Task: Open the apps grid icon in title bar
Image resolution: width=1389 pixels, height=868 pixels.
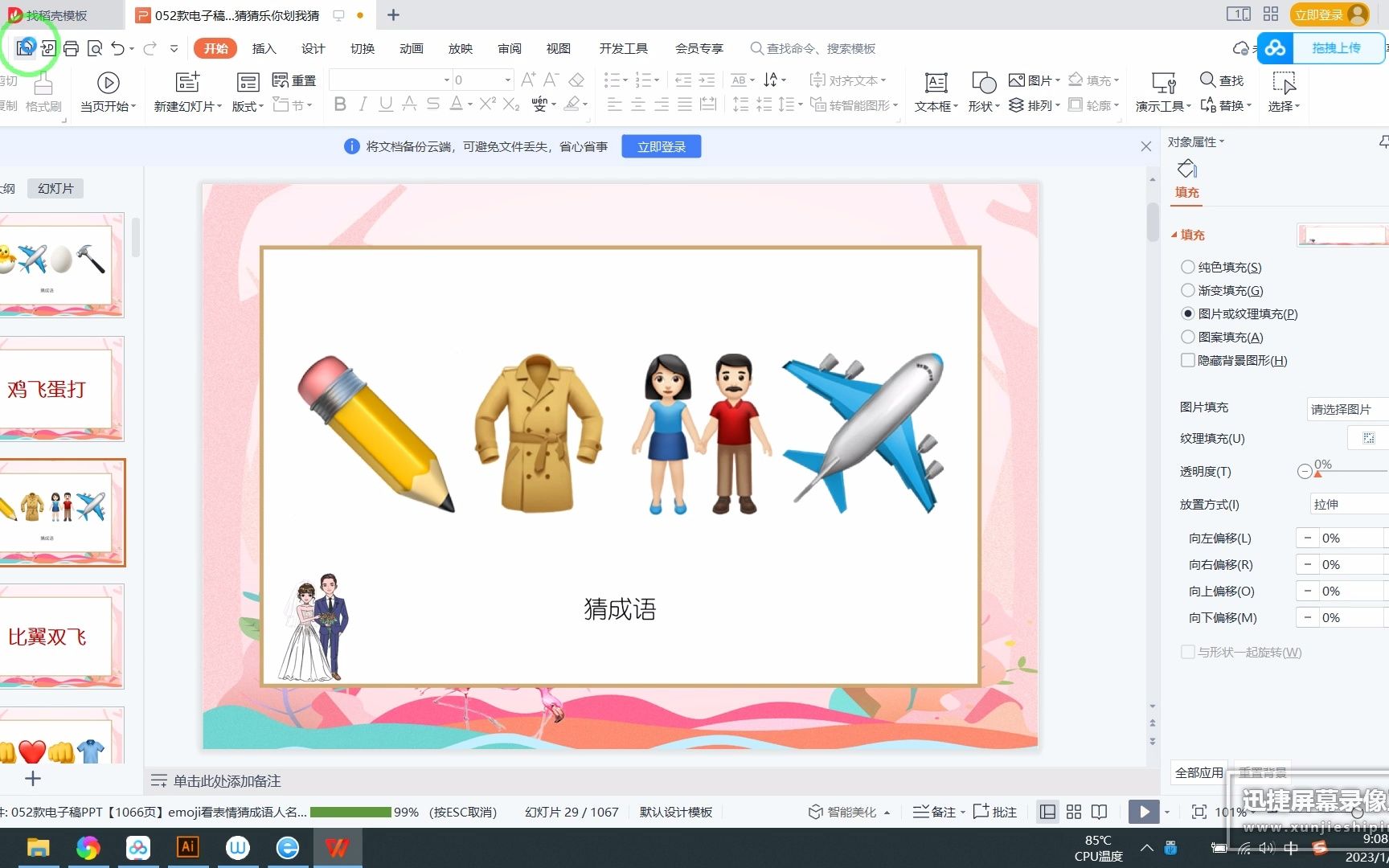Action: 1271,14
